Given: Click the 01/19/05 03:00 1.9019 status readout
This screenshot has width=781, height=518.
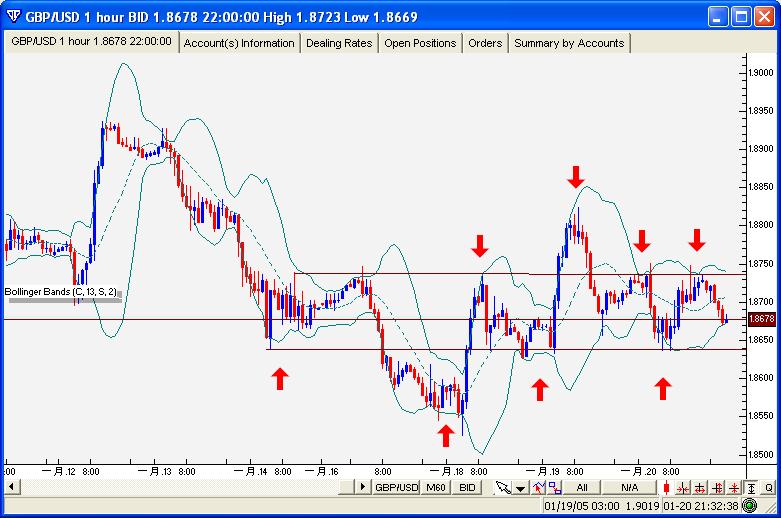Looking at the screenshot, I should point(601,506).
